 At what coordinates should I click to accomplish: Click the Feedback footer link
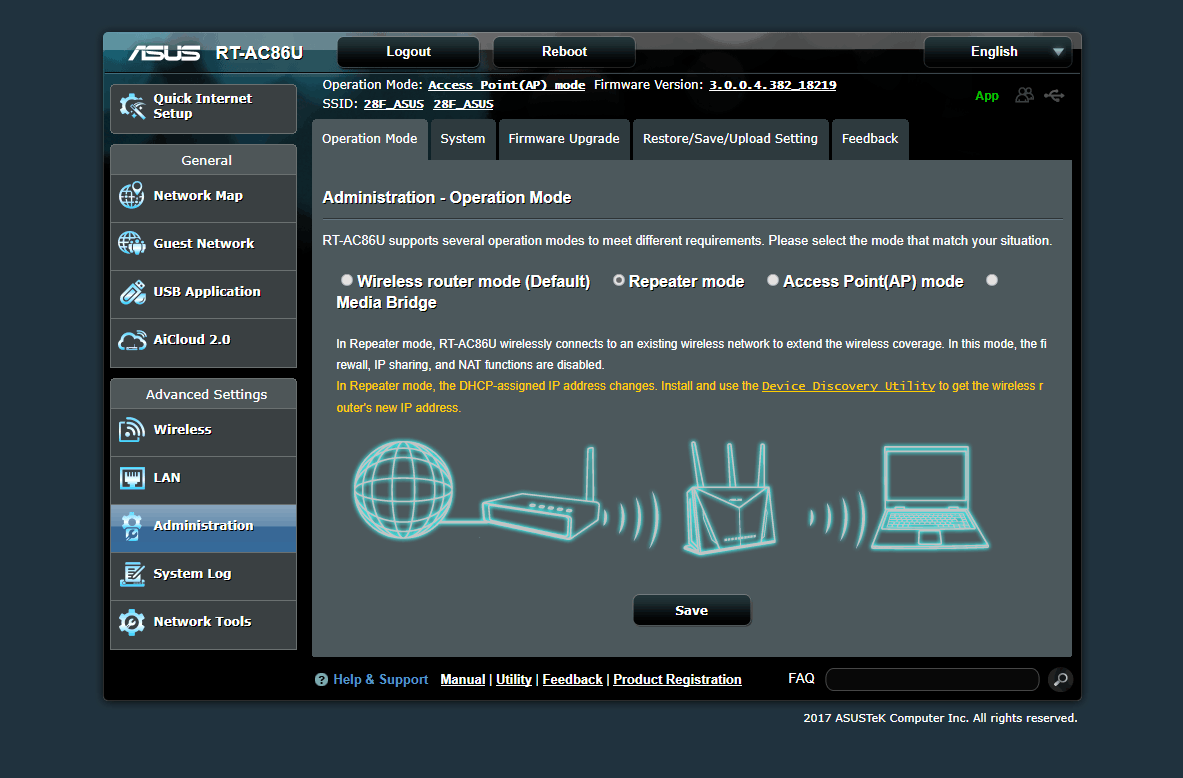pyautogui.click(x=573, y=680)
